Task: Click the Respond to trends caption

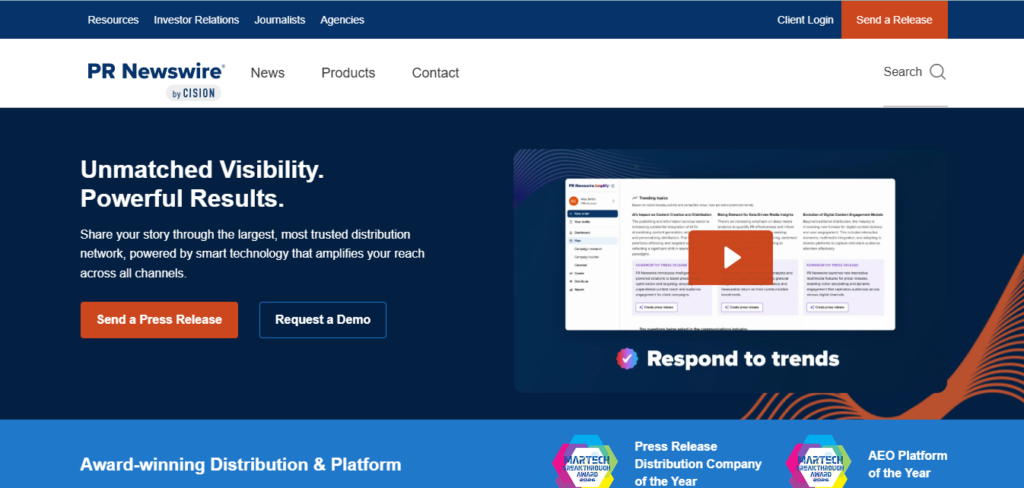Action: (743, 359)
